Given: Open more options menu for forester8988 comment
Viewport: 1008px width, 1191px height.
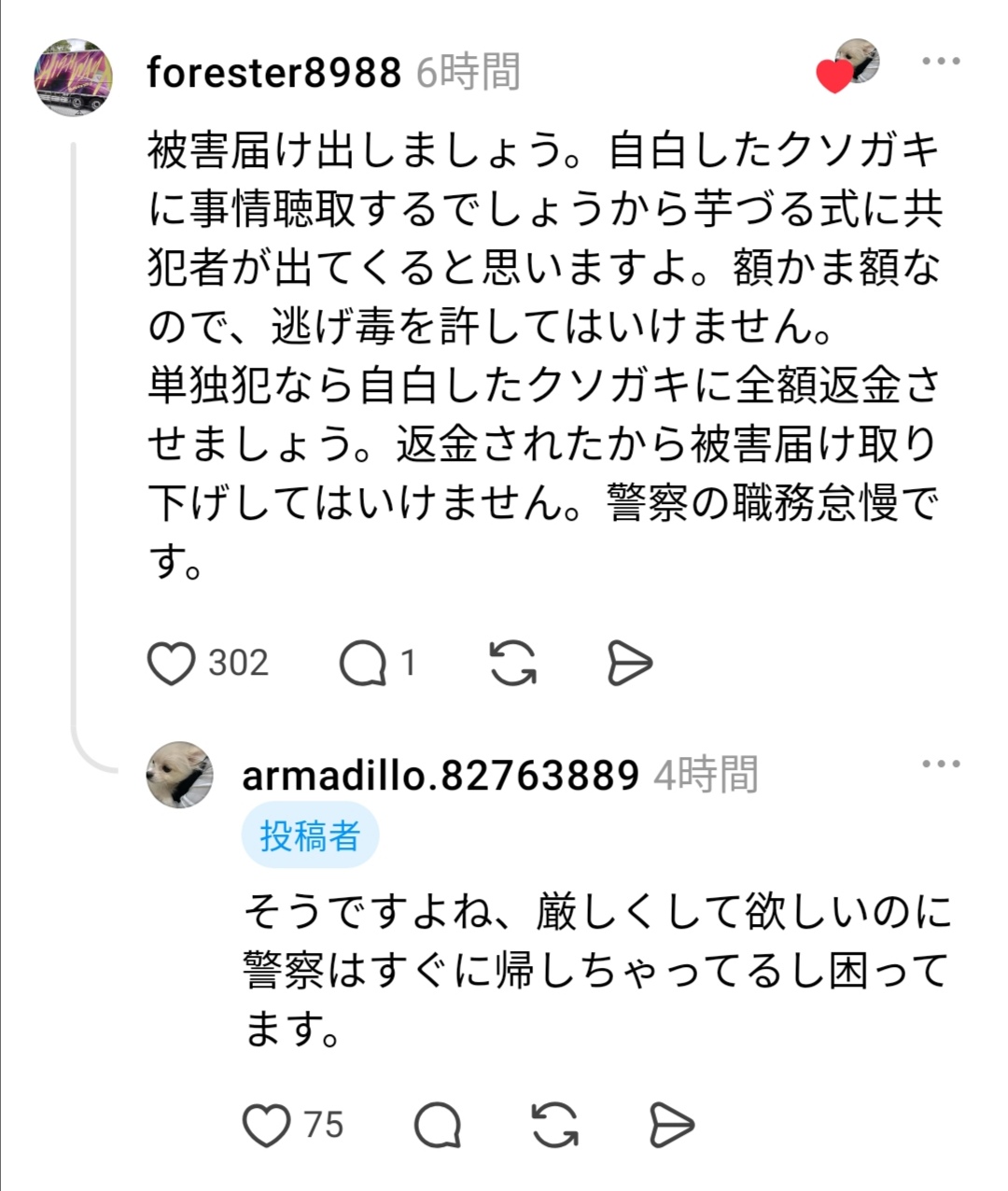Looking at the screenshot, I should (941, 62).
